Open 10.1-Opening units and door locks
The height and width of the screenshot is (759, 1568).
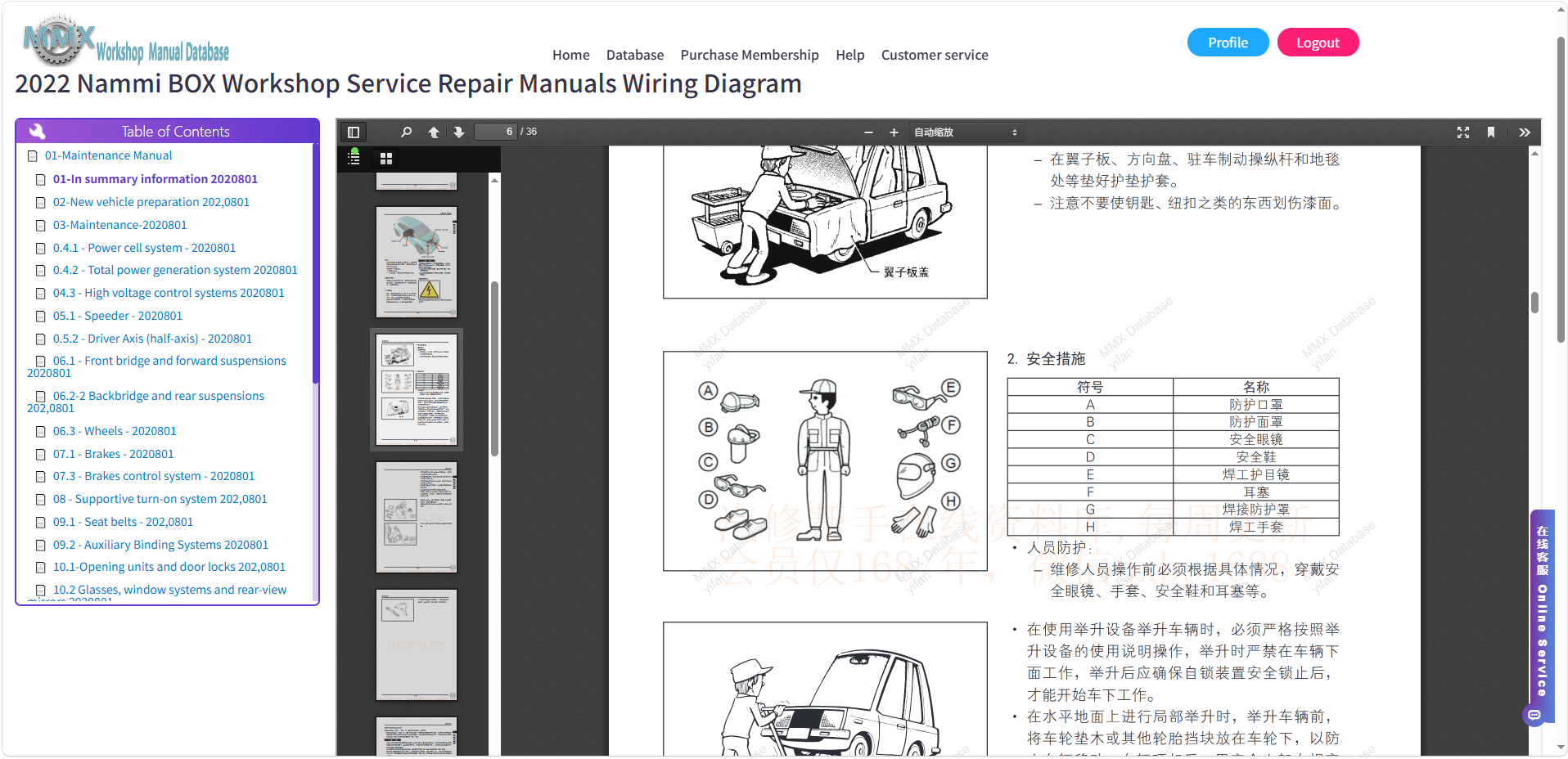[x=169, y=567]
